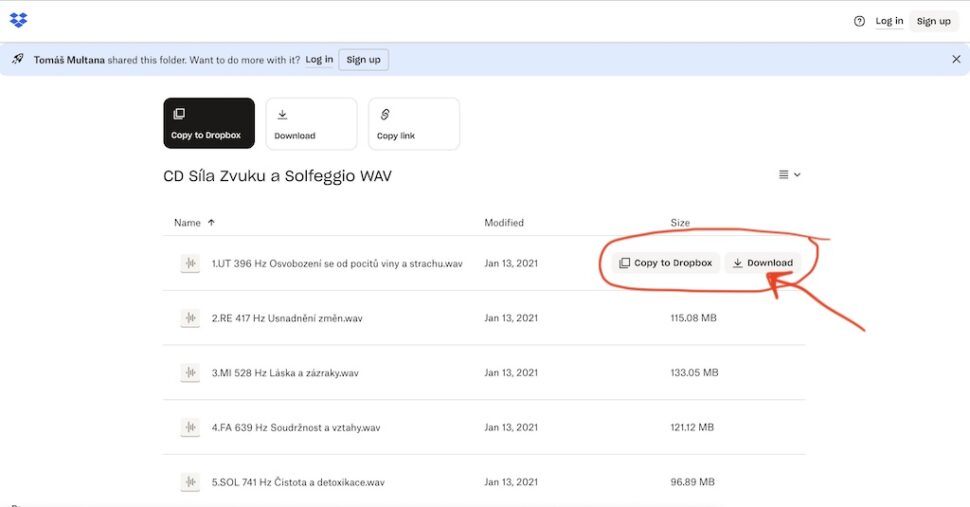Dismiss the shared folder banner
The image size is (970, 507).
[x=956, y=59]
